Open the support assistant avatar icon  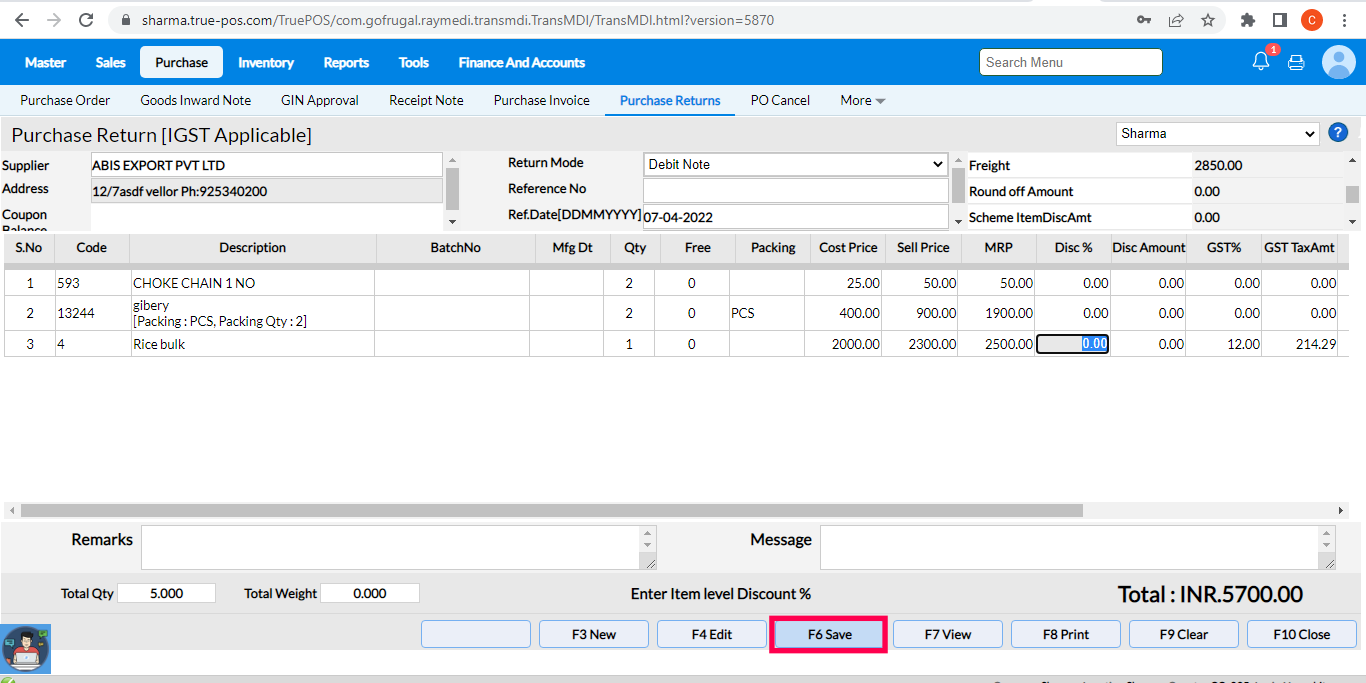pos(26,648)
